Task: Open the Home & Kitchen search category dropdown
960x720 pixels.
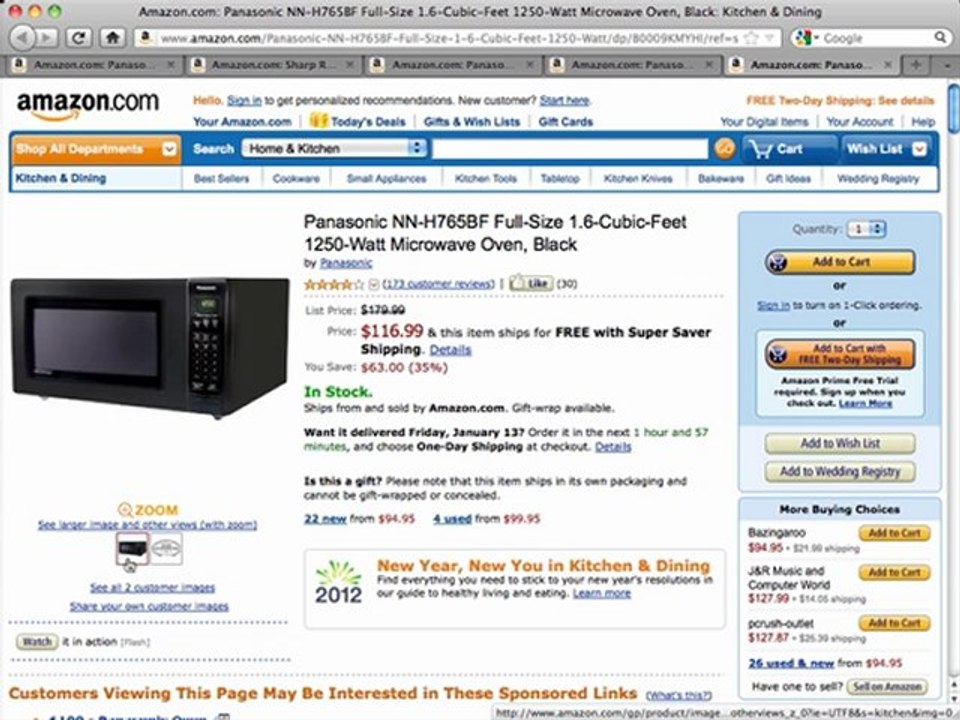Action: 334,148
